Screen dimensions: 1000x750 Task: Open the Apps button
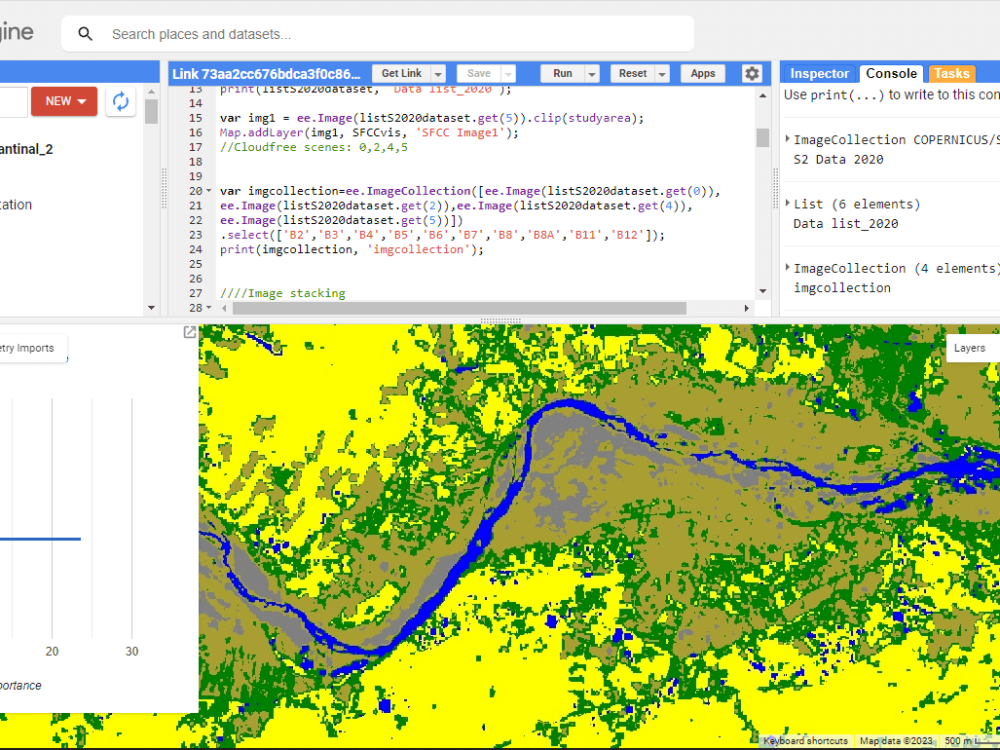point(702,72)
